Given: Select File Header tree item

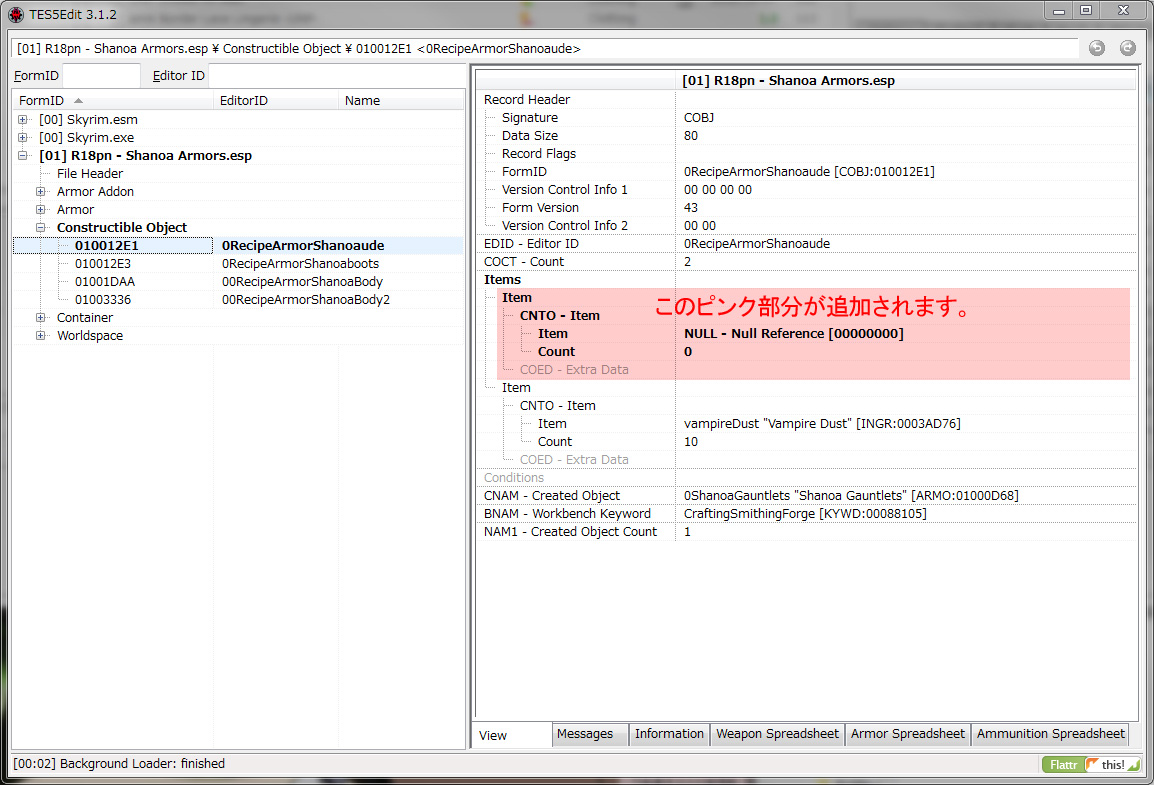Looking at the screenshot, I should coord(90,174).
